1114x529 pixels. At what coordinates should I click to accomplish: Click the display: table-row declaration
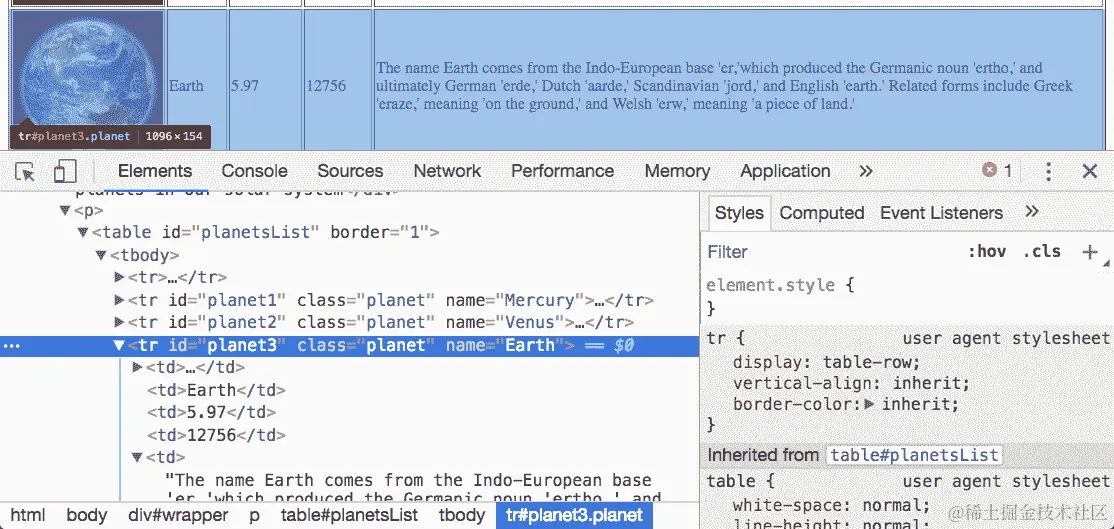point(826,362)
